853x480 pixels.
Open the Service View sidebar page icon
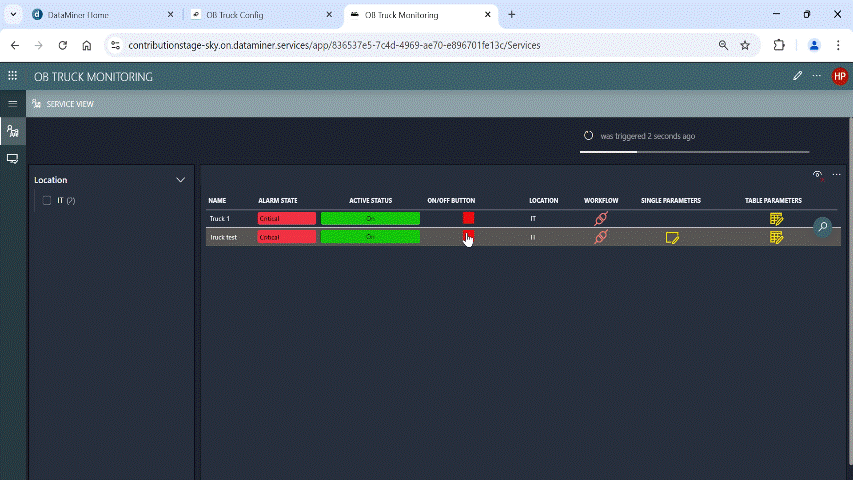[13, 131]
